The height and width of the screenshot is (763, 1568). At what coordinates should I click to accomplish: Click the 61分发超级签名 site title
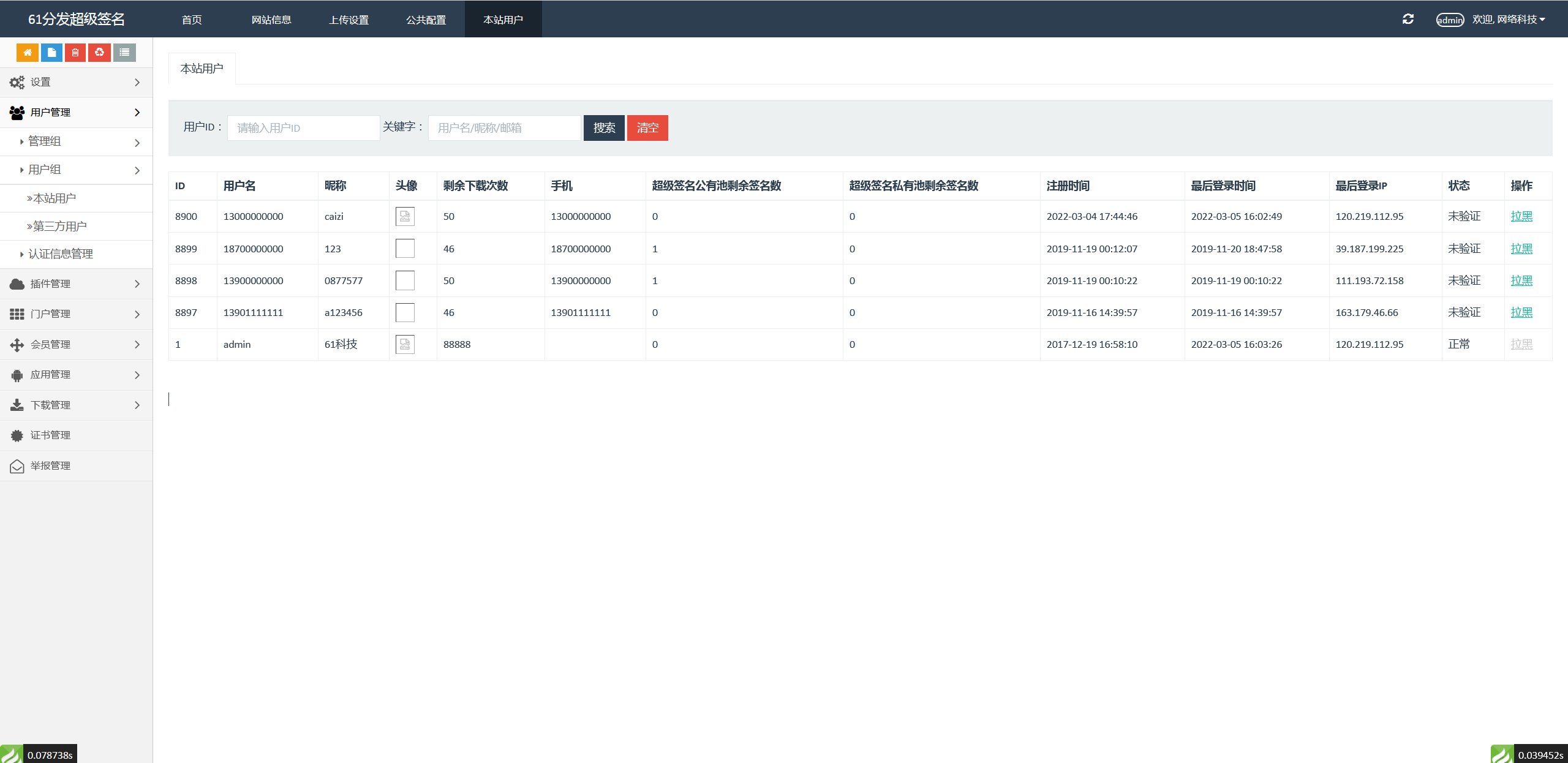coord(77,19)
